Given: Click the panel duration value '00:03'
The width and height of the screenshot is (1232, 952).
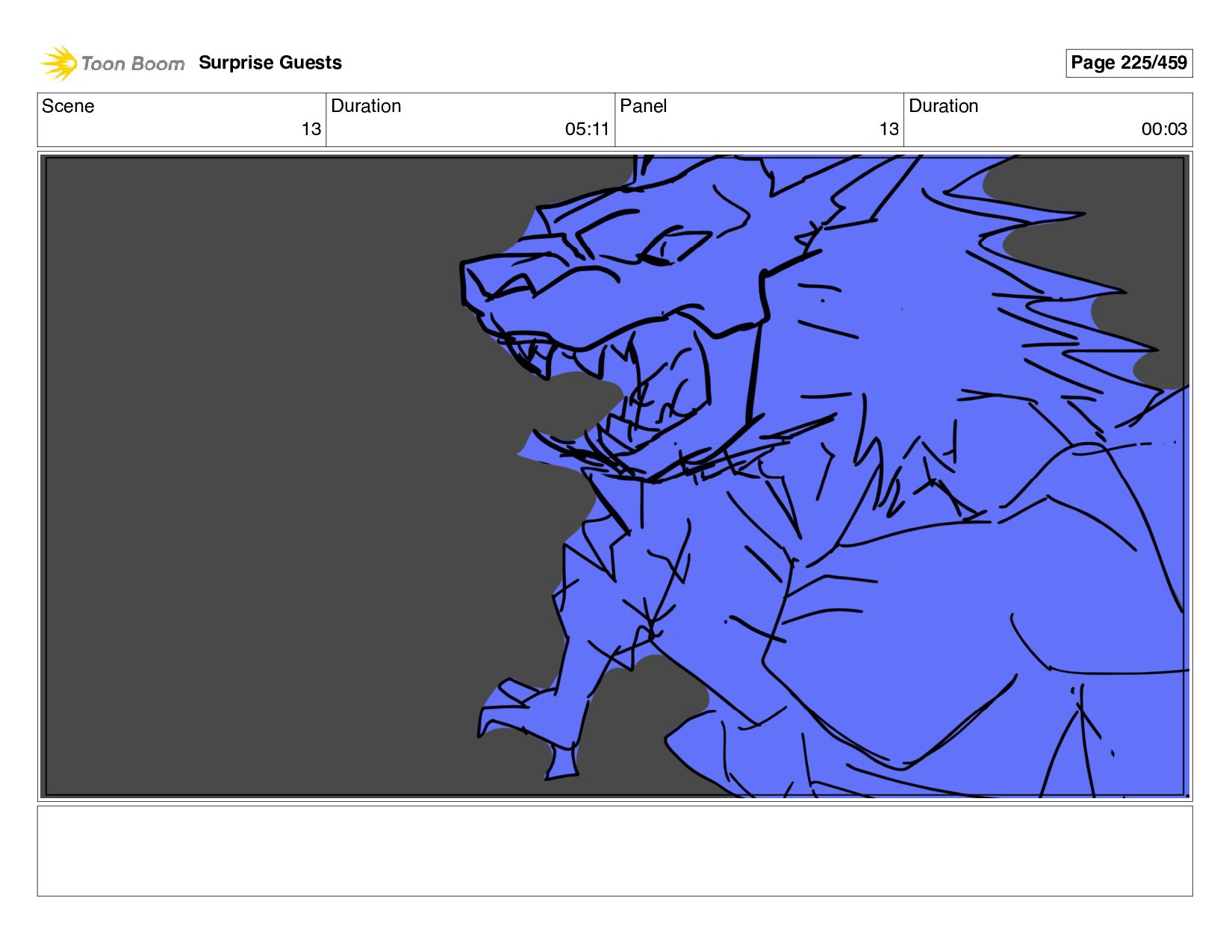Looking at the screenshot, I should click(1164, 129).
